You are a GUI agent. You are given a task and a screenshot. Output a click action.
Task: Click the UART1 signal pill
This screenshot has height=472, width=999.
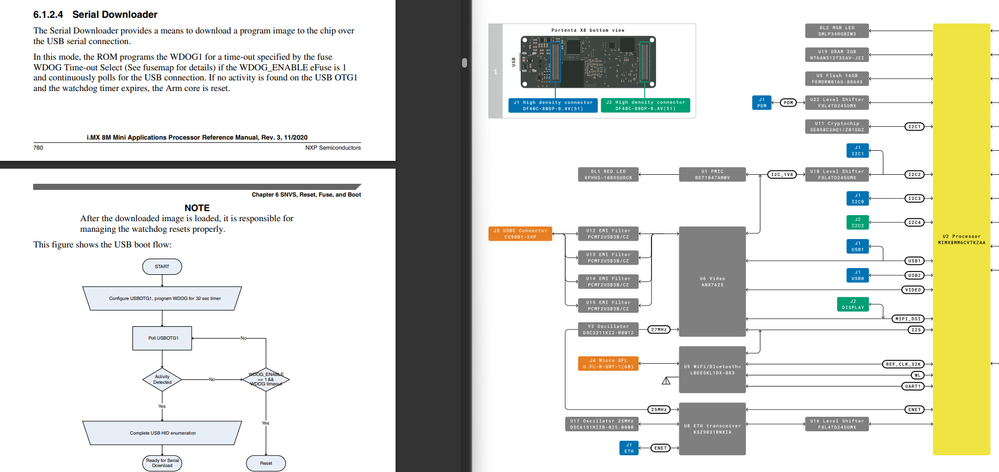click(914, 386)
